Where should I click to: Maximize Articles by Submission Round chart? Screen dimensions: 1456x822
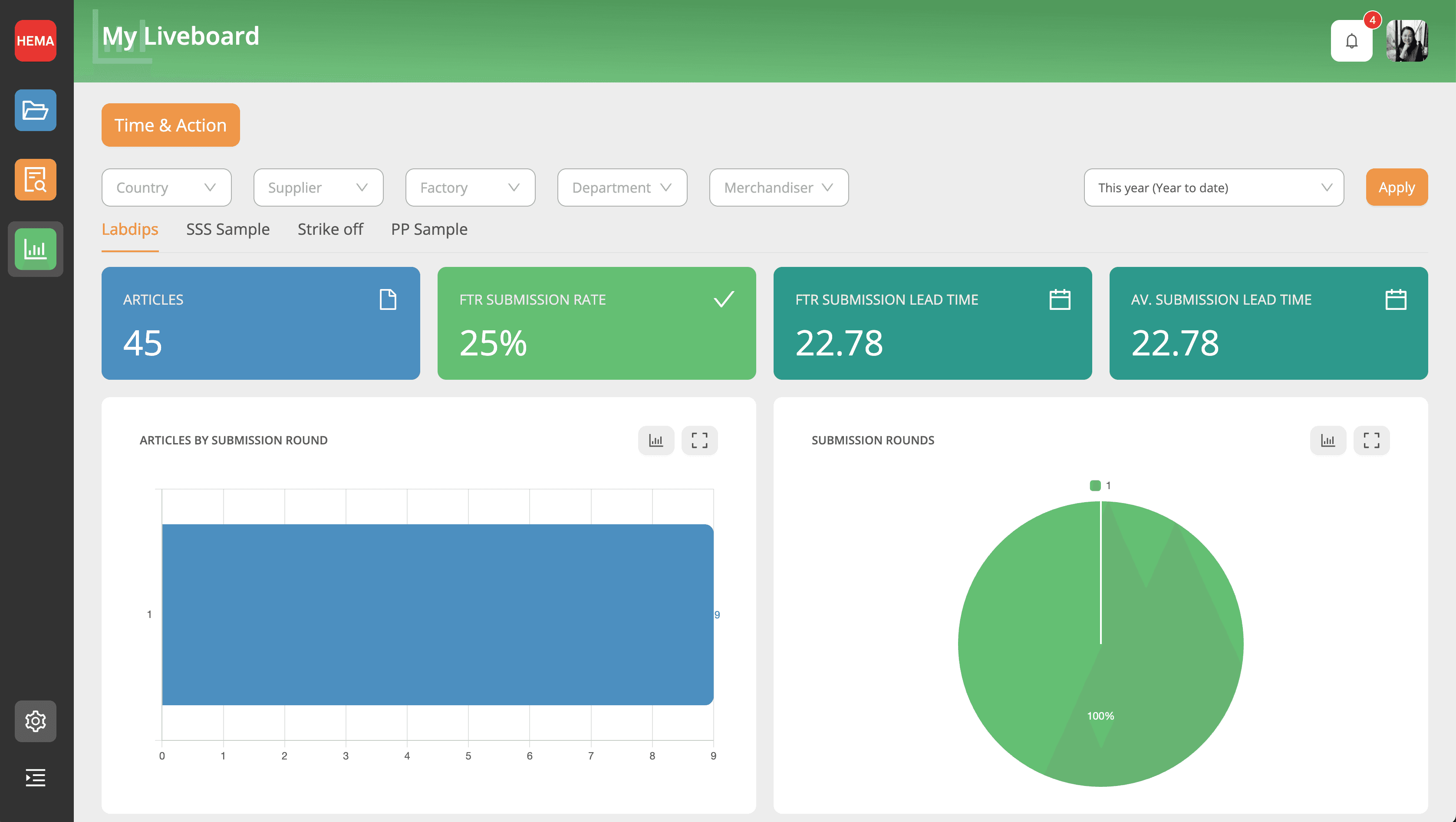(699, 440)
